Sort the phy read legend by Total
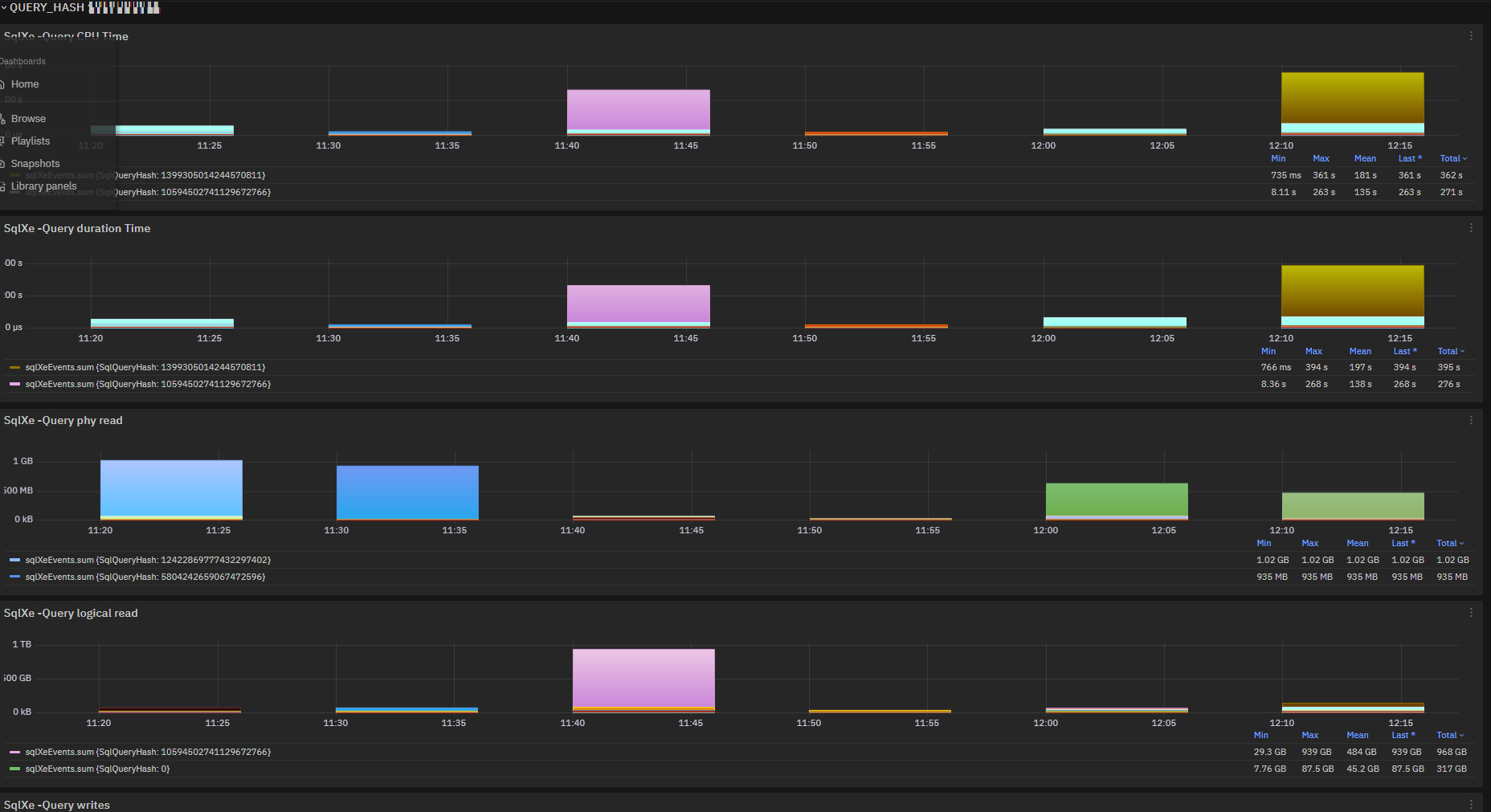The width and height of the screenshot is (1491, 812). (1449, 543)
